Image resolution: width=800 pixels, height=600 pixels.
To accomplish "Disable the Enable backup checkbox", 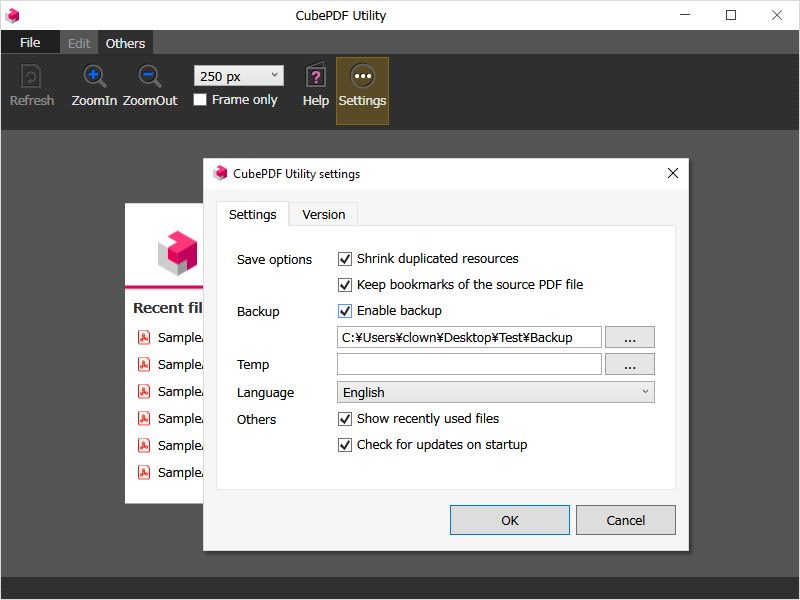I will tap(345, 311).
